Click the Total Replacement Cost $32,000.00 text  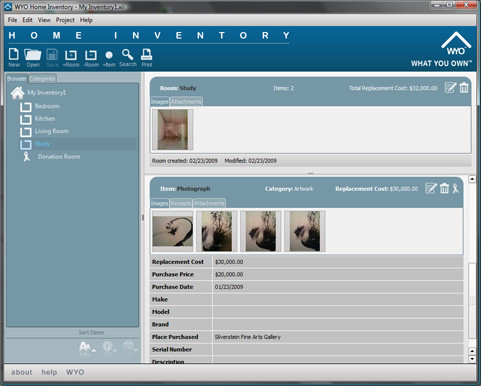point(393,88)
